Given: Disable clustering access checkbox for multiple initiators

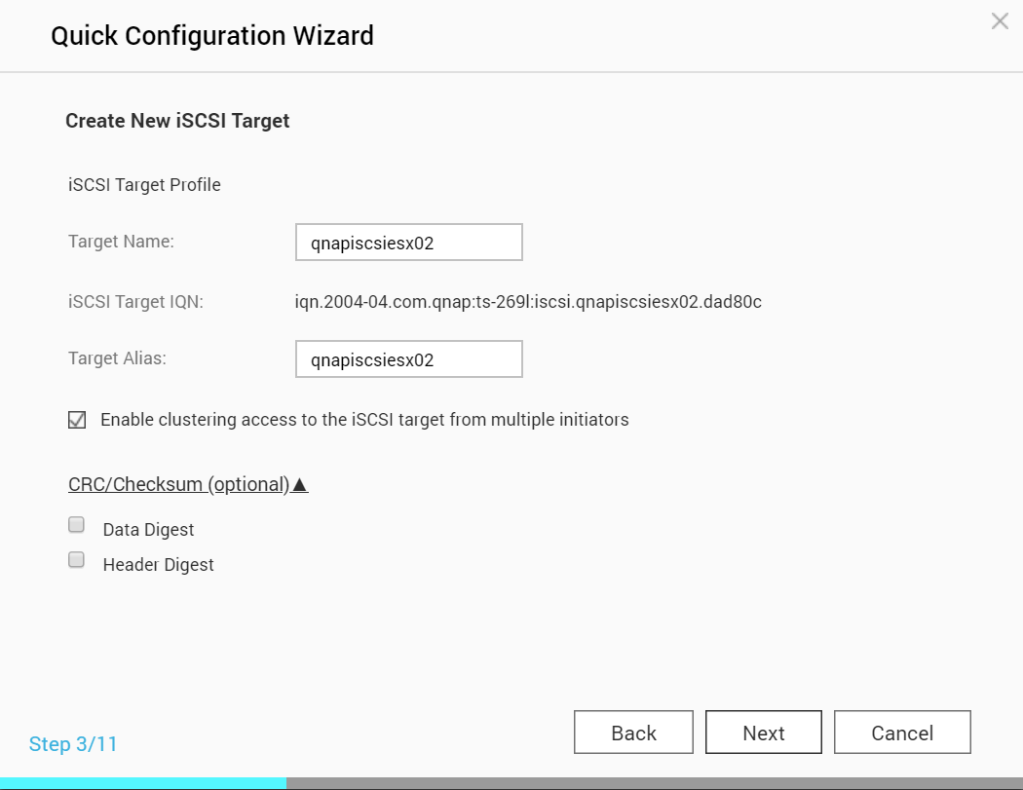Looking at the screenshot, I should click(77, 420).
